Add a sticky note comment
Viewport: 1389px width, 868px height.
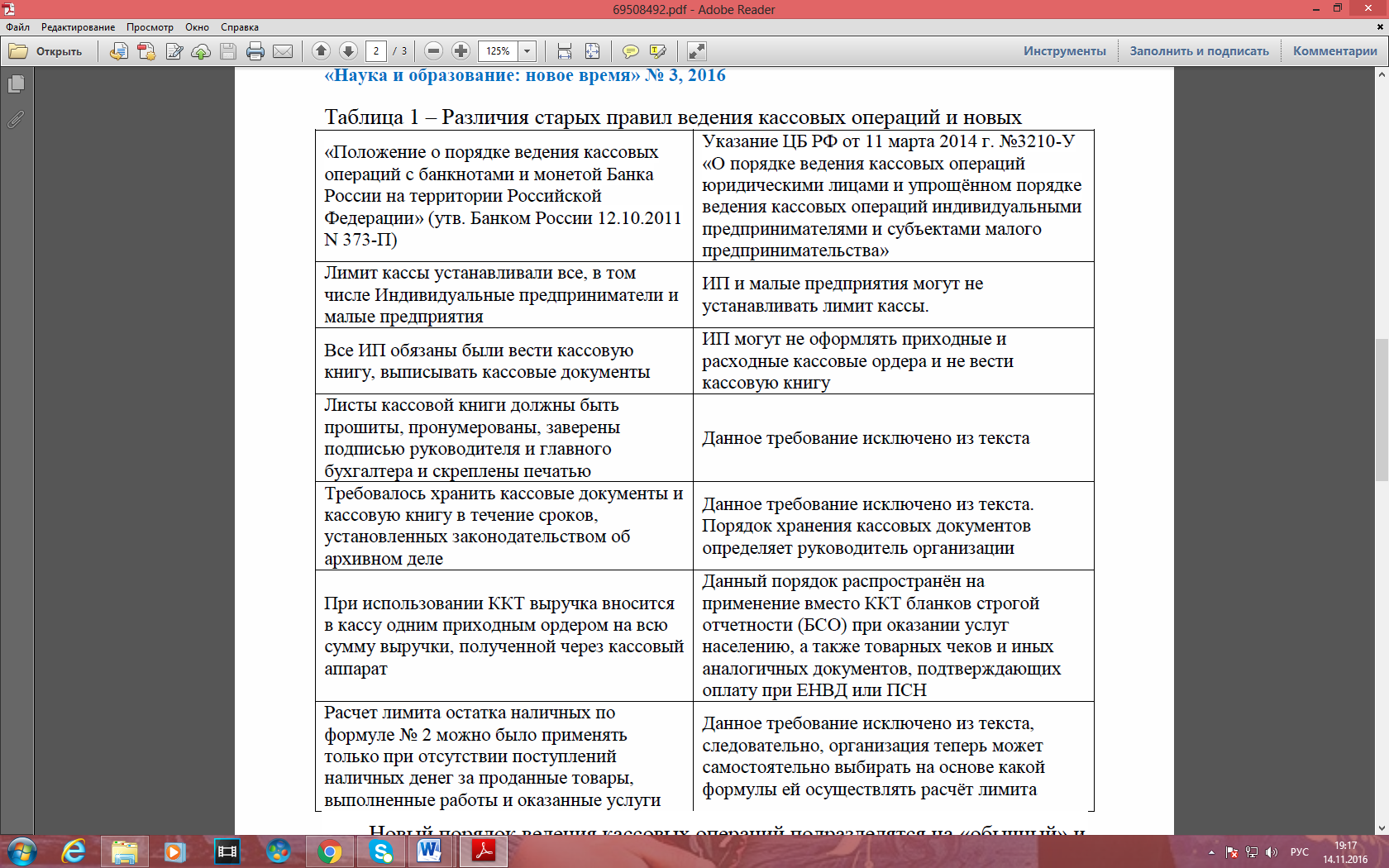point(630,51)
